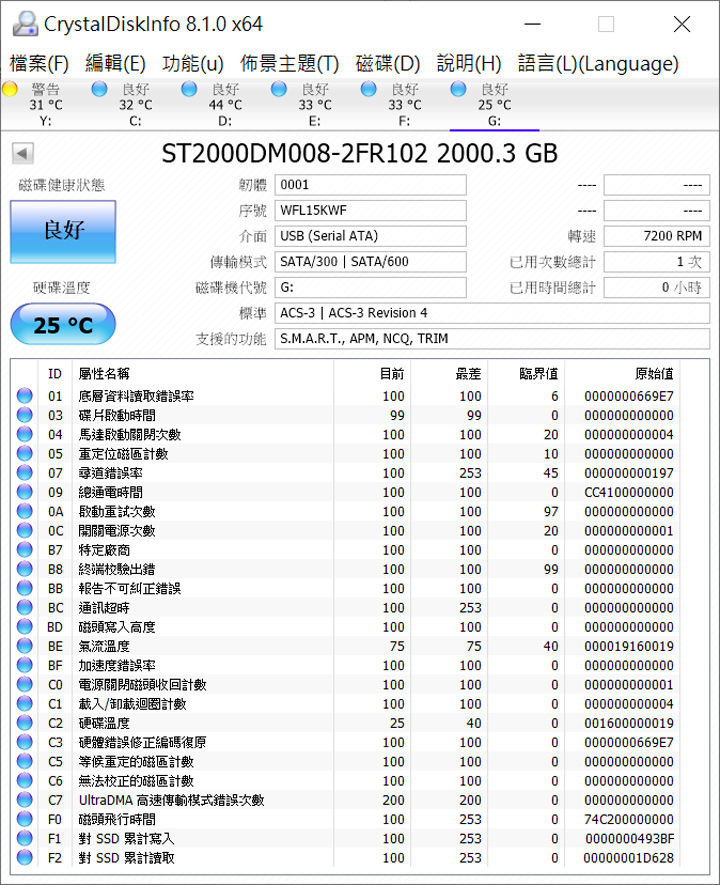Click status orb of attribute 0A row

[x=25, y=511]
